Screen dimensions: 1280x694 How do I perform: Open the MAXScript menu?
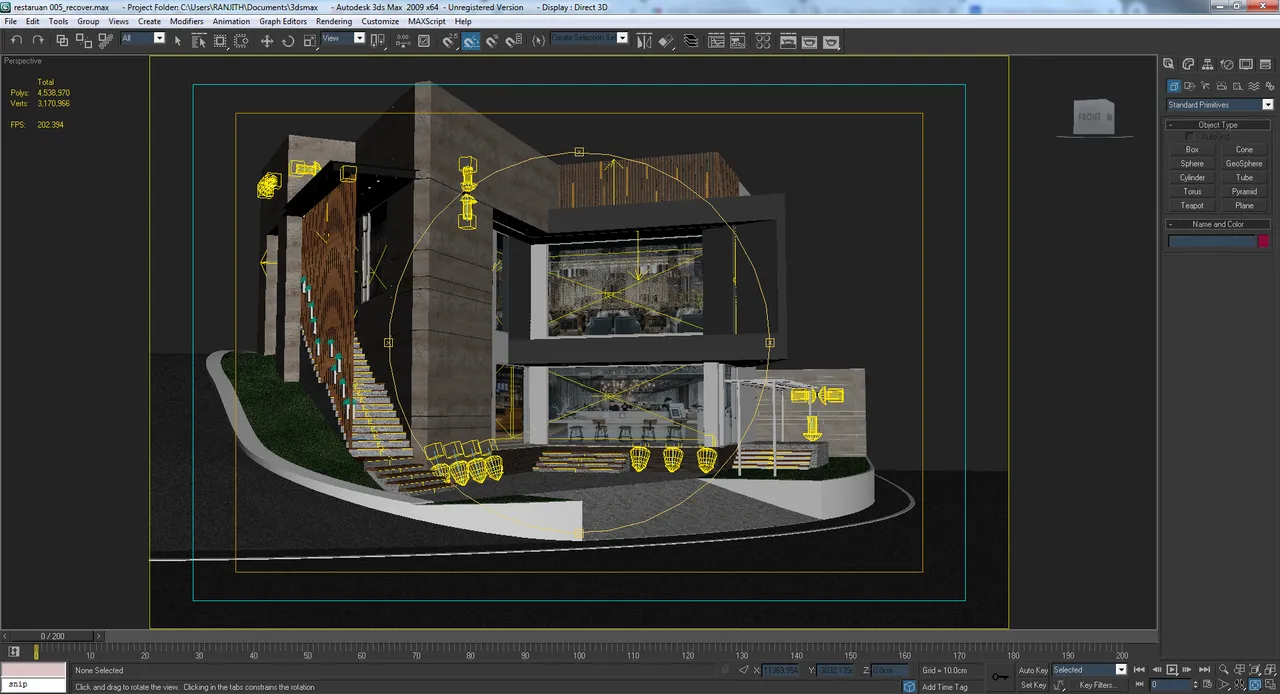(x=427, y=21)
